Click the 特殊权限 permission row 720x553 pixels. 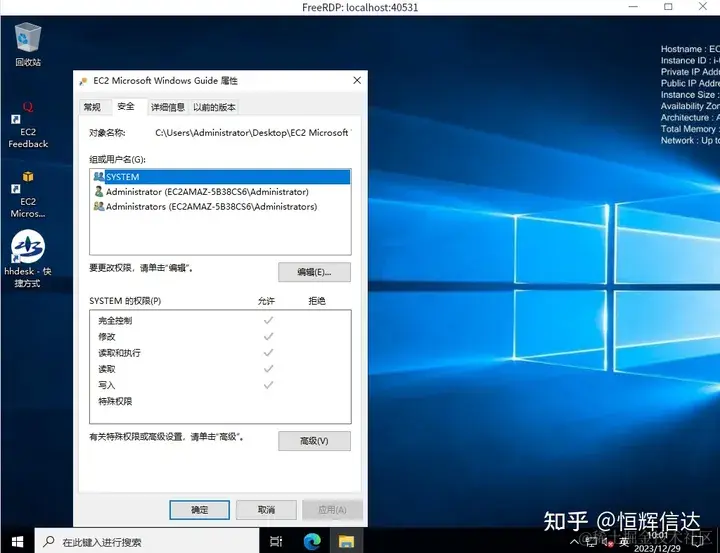pyautogui.click(x=220, y=401)
